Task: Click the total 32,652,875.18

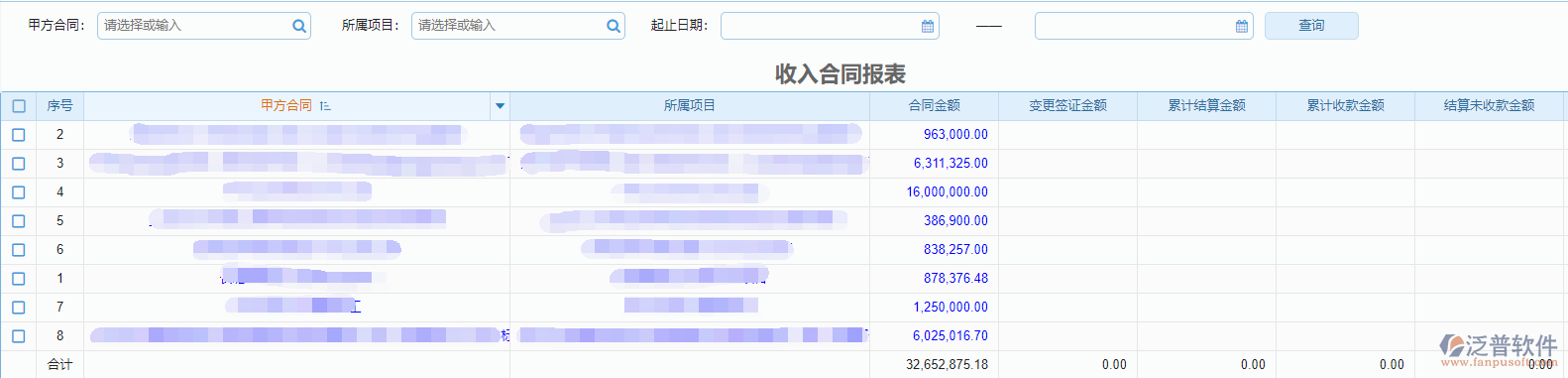Action: (947, 365)
